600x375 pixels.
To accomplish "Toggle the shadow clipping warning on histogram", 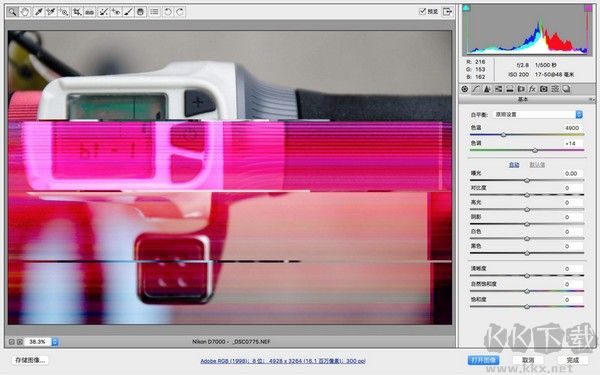I will pyautogui.click(x=466, y=8).
